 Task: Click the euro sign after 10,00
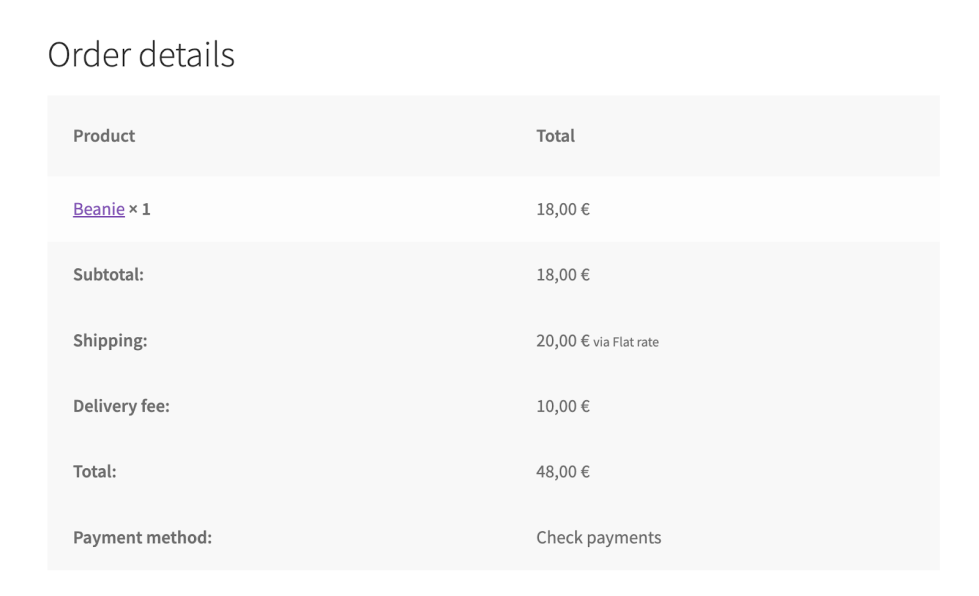point(585,406)
